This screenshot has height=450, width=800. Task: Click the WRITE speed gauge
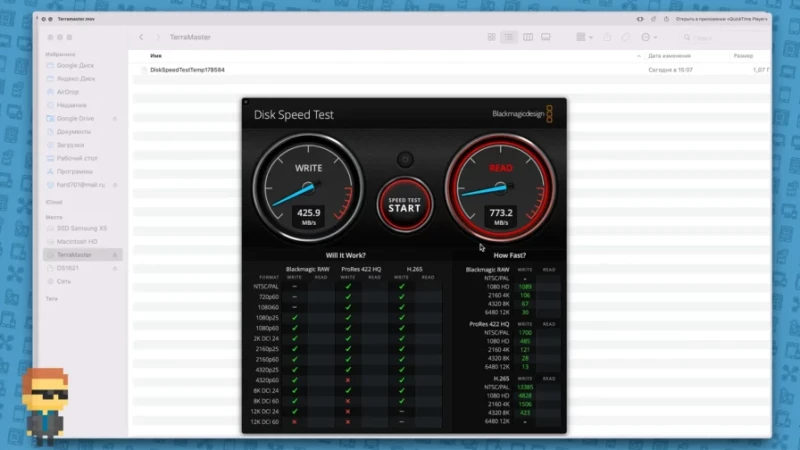tap(308, 188)
